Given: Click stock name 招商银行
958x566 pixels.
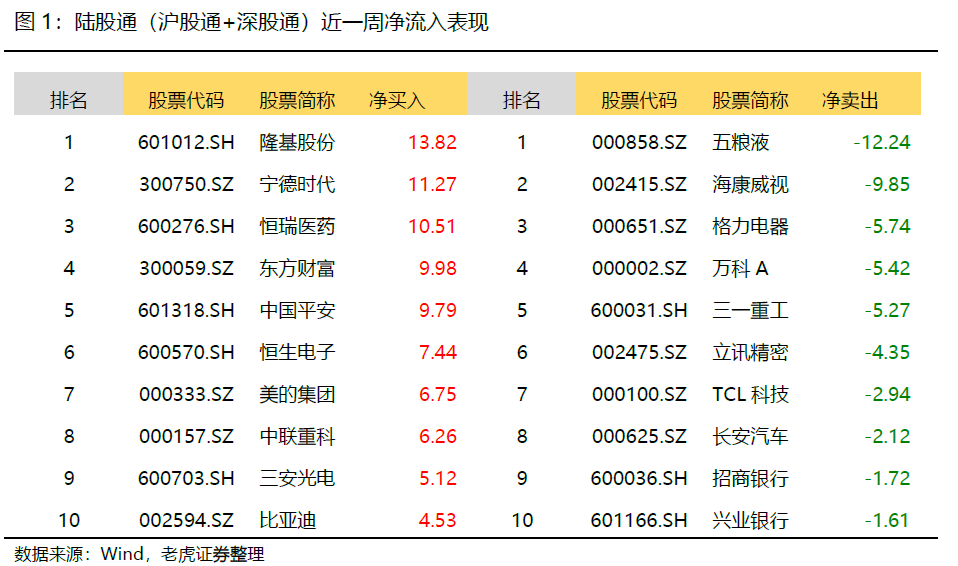Looking at the screenshot, I should (750, 478).
